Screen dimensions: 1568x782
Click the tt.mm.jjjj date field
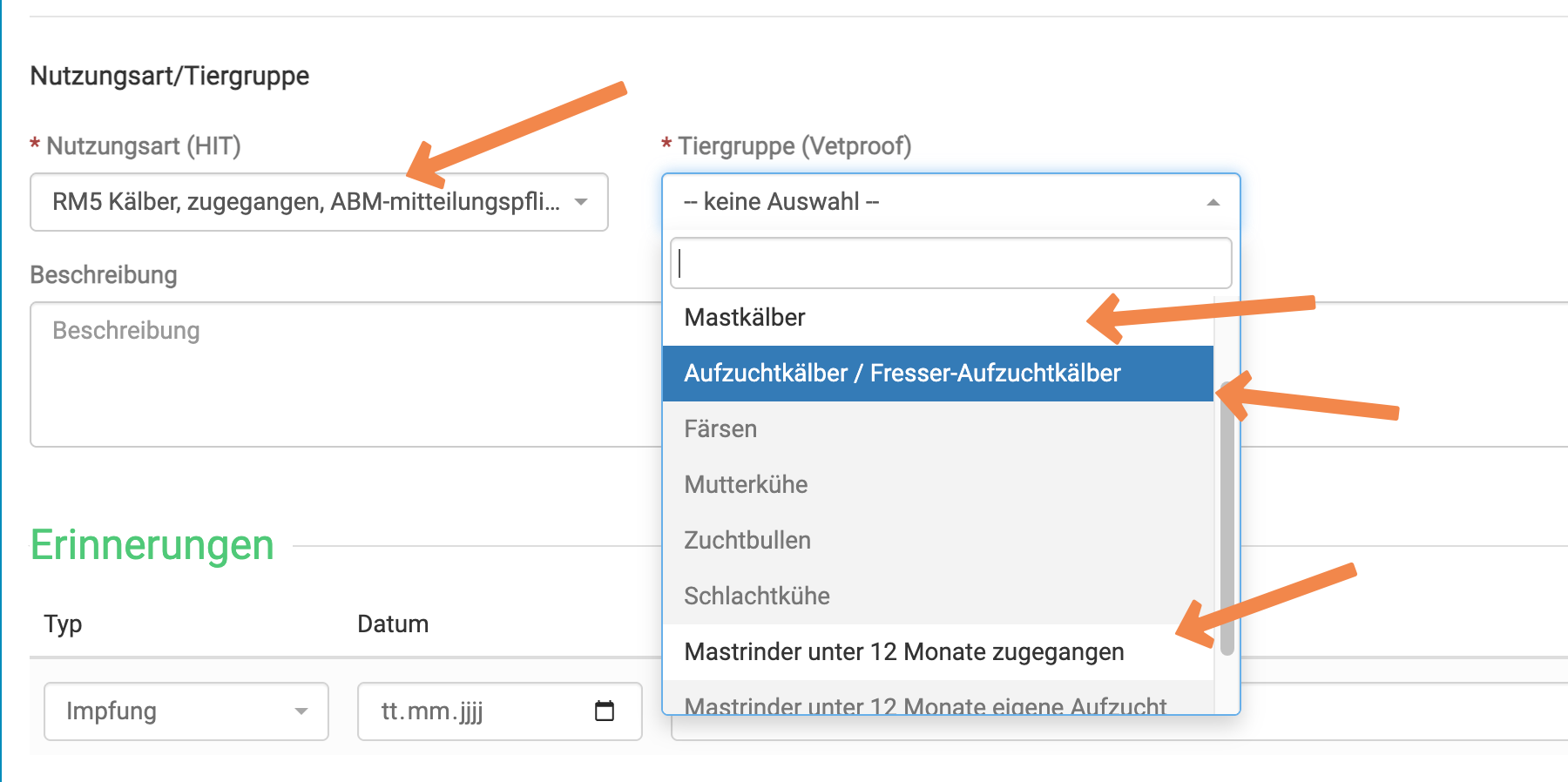point(500,711)
